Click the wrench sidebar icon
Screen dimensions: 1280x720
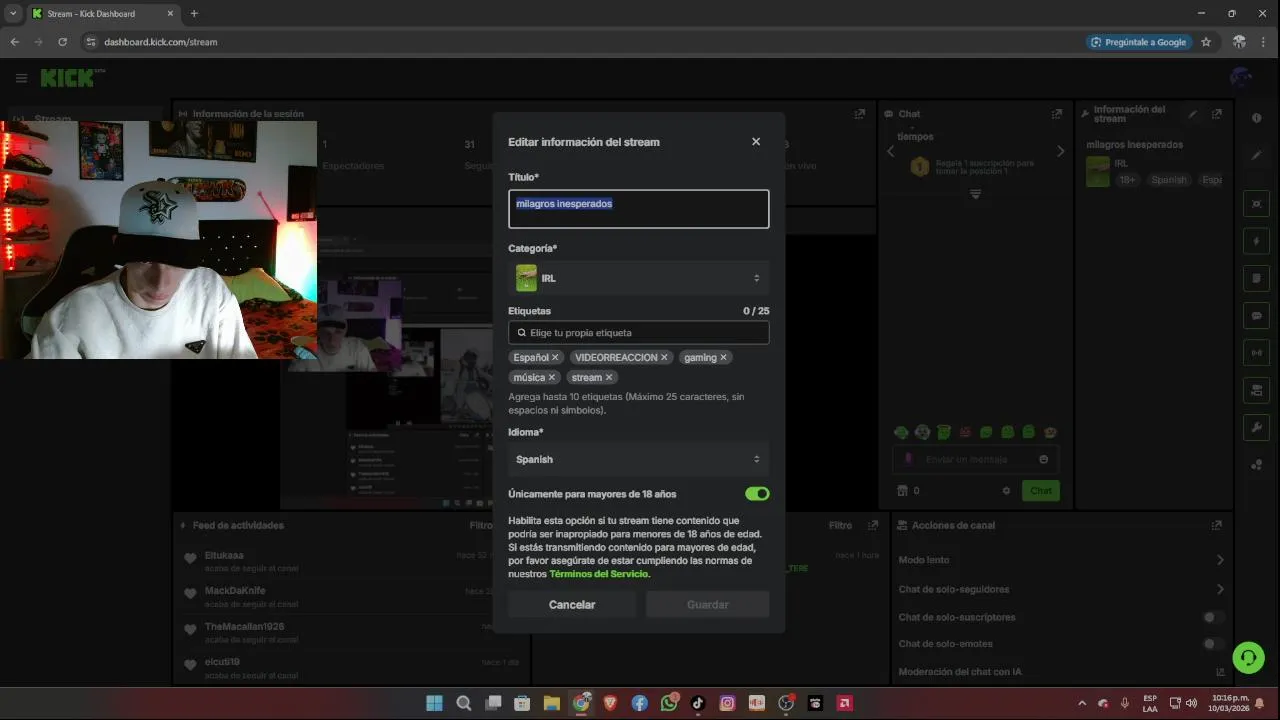[x=1257, y=427]
